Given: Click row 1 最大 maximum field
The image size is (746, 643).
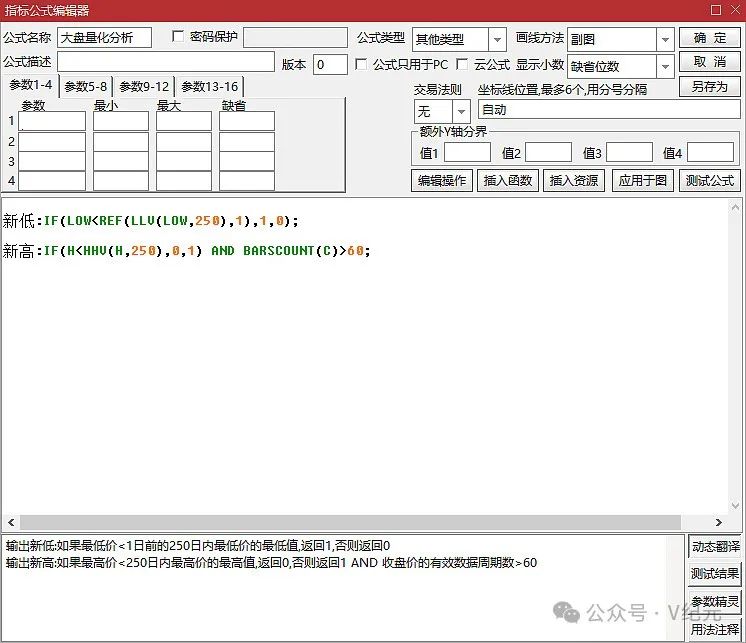Looking at the screenshot, I should click(184, 121).
